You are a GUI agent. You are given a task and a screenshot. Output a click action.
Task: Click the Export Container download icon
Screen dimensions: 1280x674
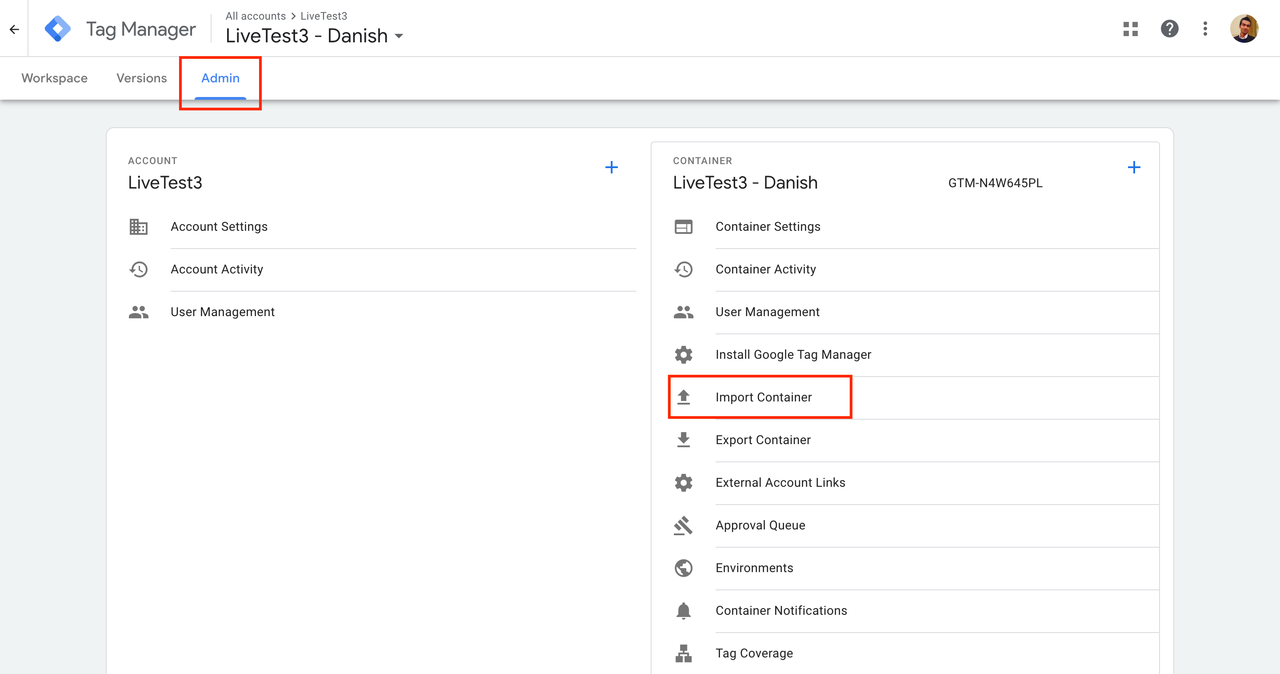[684, 440]
